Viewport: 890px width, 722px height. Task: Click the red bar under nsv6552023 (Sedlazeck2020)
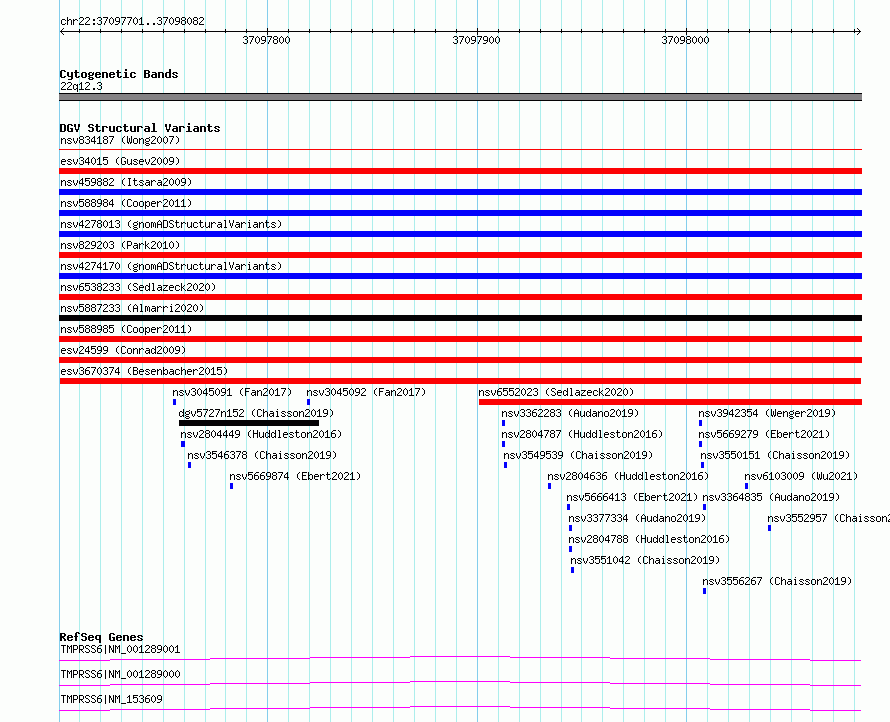pos(670,402)
